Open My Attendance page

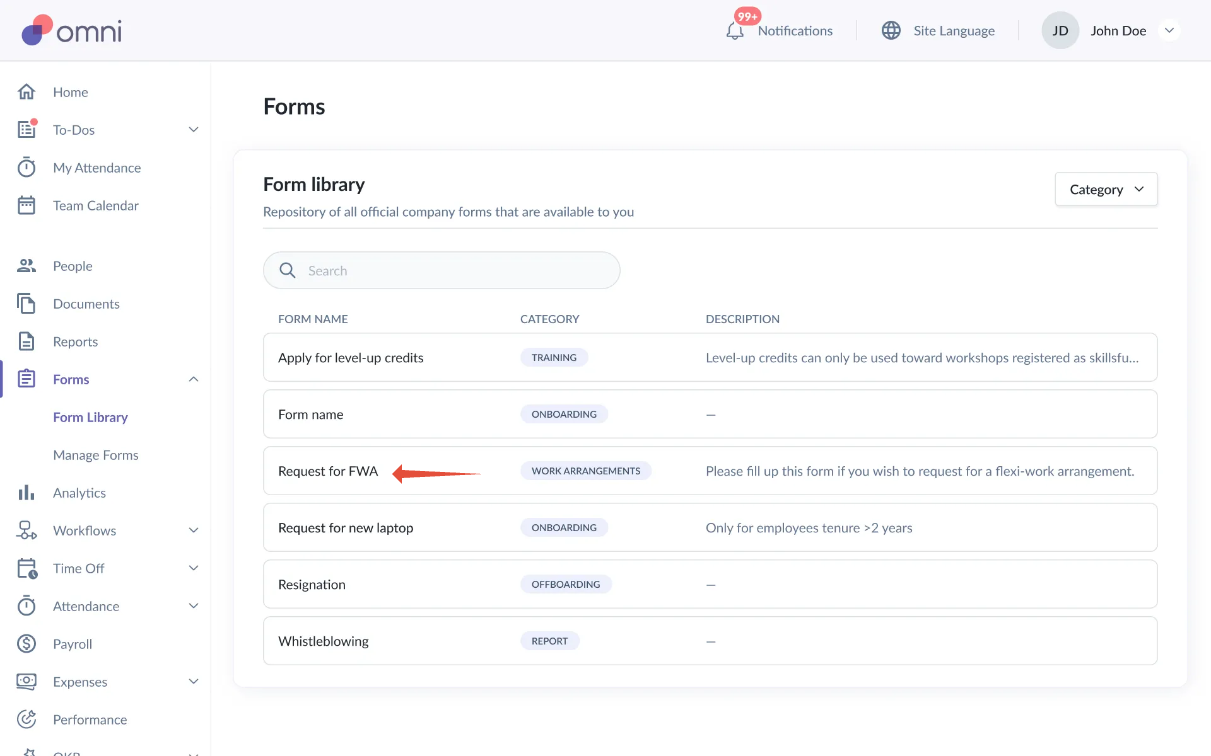click(97, 167)
